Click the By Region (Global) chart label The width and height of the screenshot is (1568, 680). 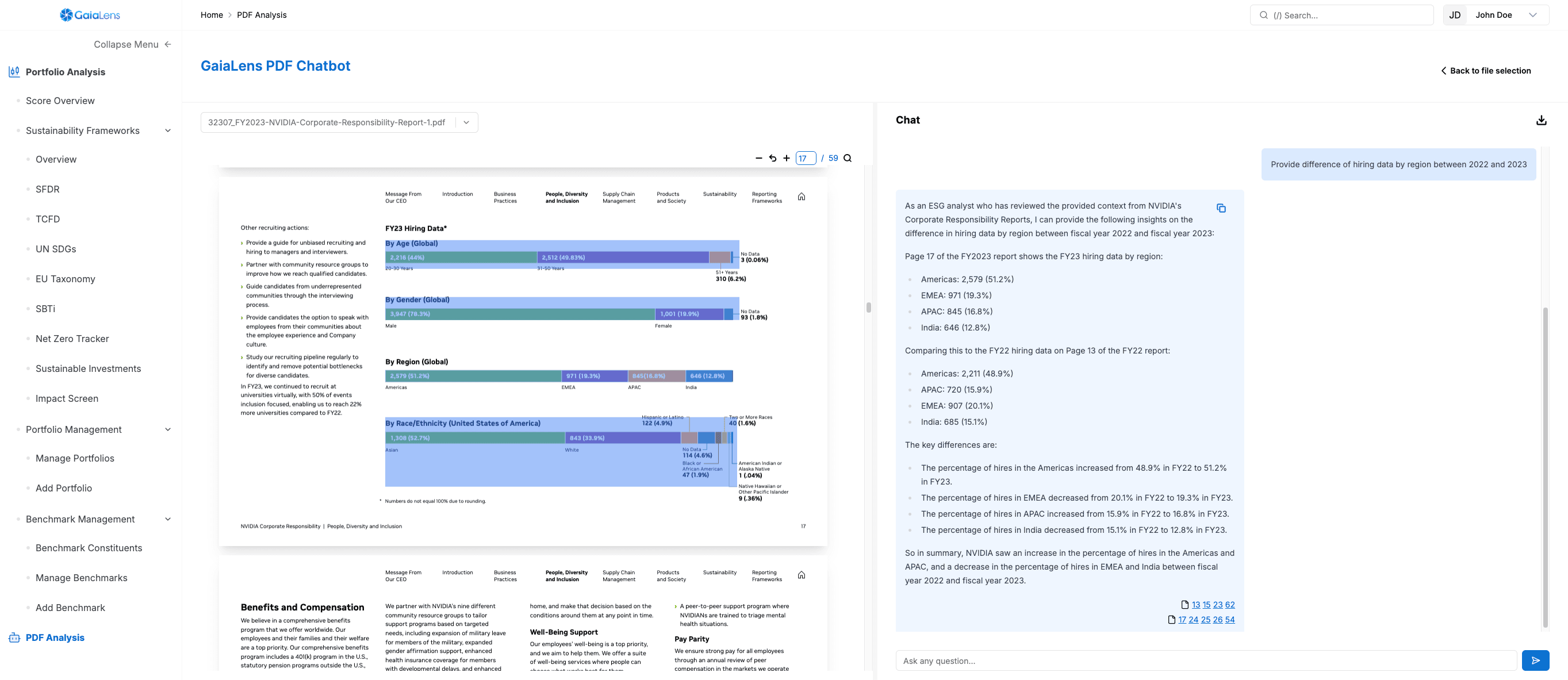416,362
